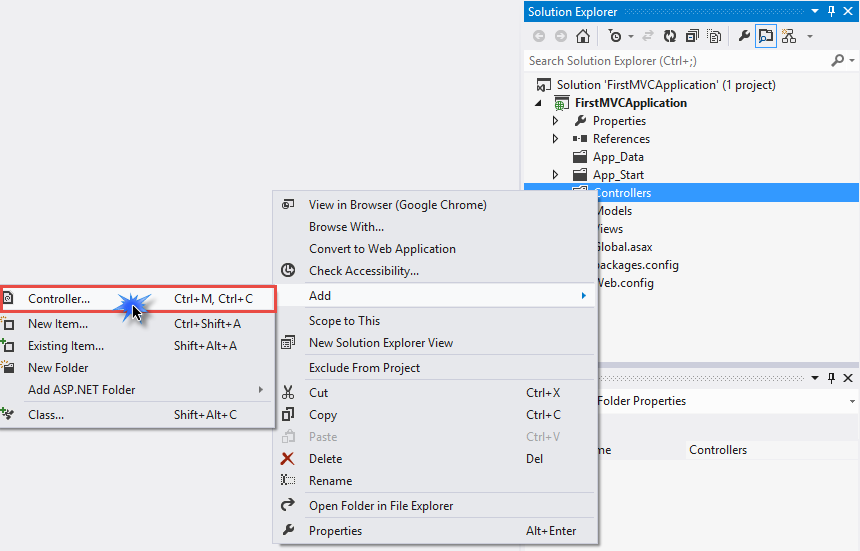Select the FirstMVCApplication project

click(x=631, y=103)
